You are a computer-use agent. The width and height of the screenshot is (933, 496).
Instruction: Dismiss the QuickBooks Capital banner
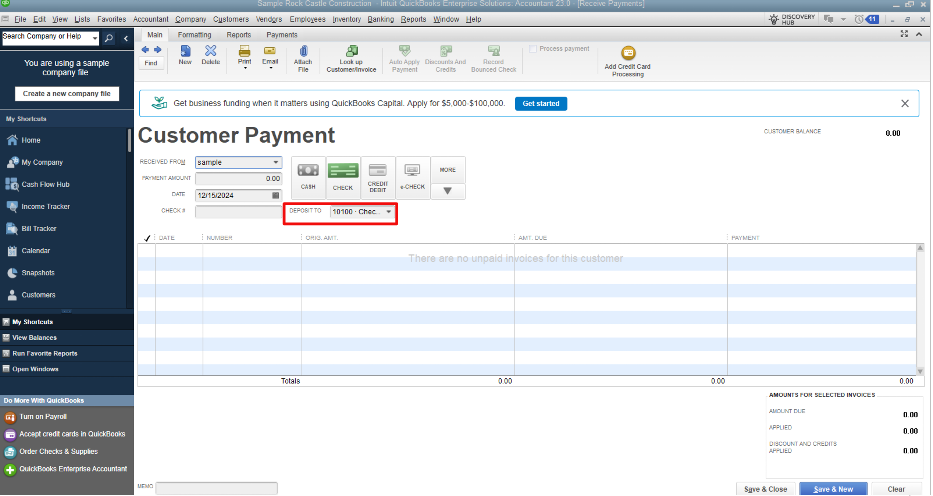coord(904,103)
